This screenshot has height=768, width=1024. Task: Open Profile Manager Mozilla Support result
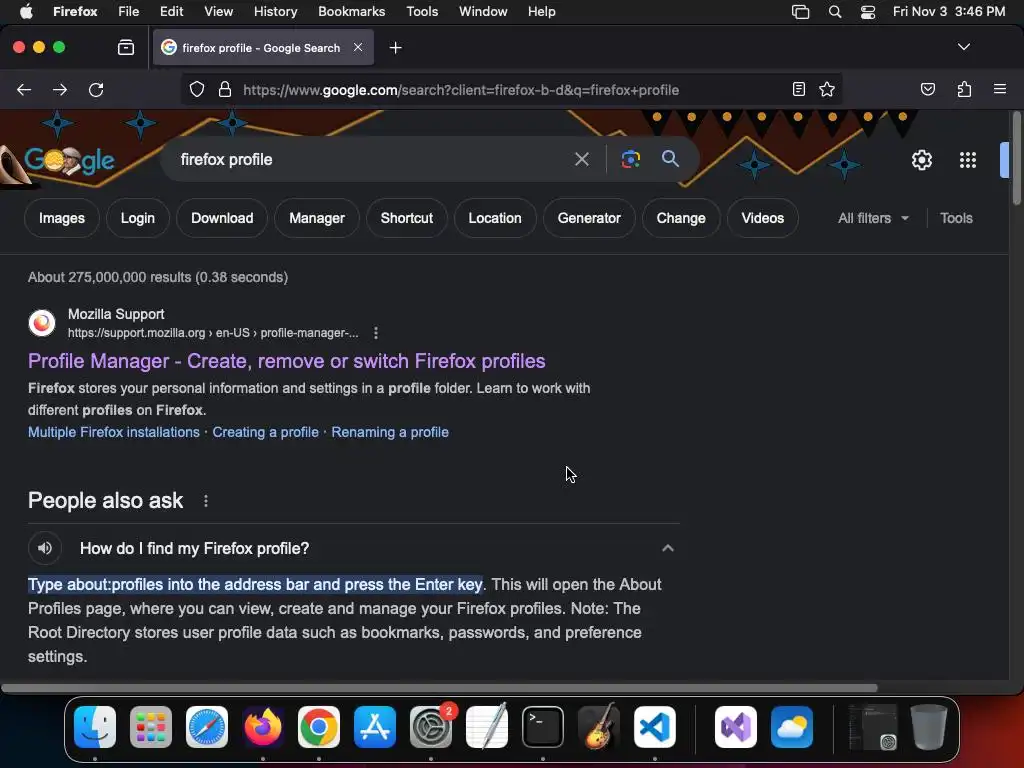coord(287,361)
